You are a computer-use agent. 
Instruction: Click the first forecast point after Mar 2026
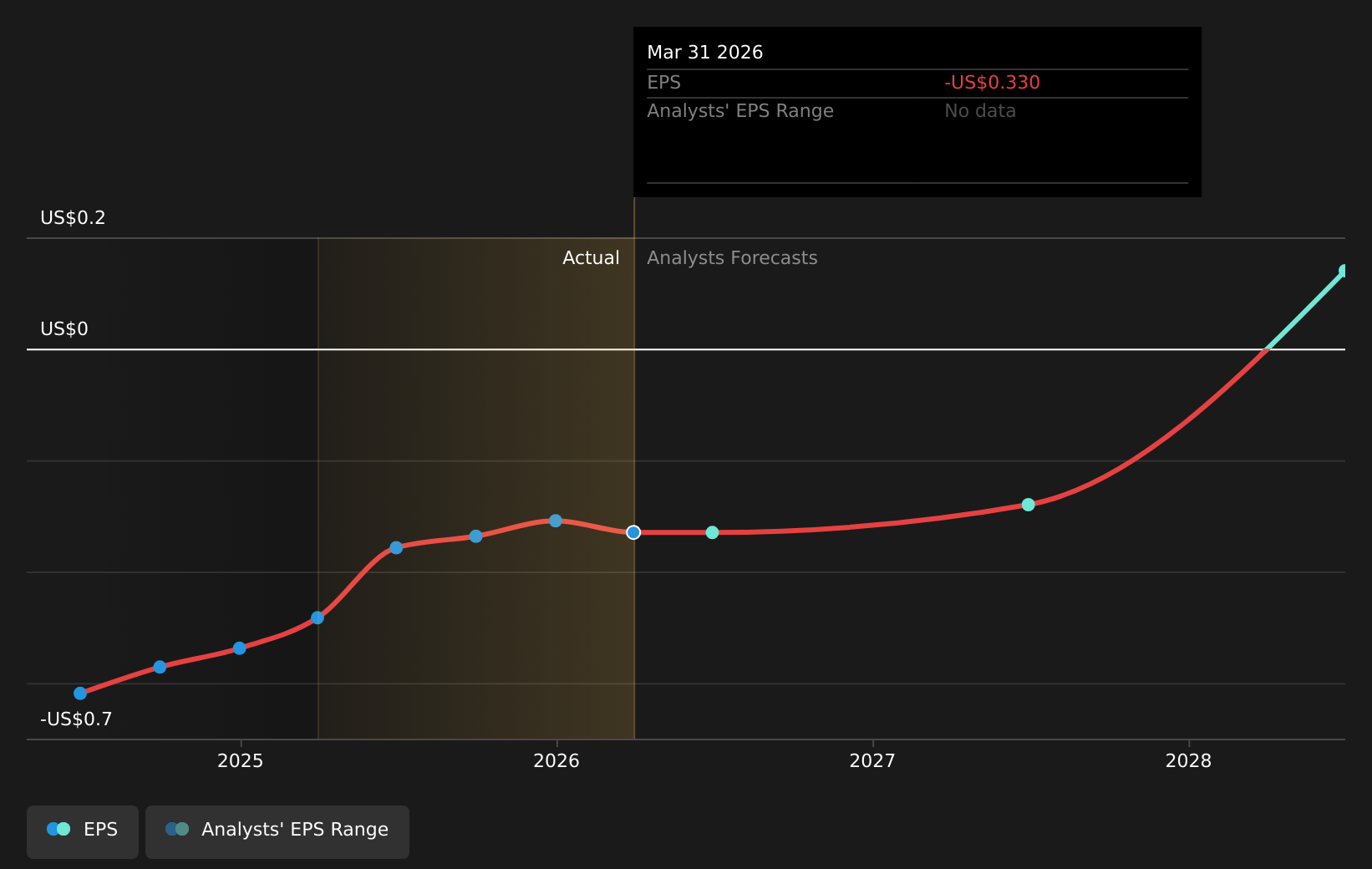pos(712,532)
